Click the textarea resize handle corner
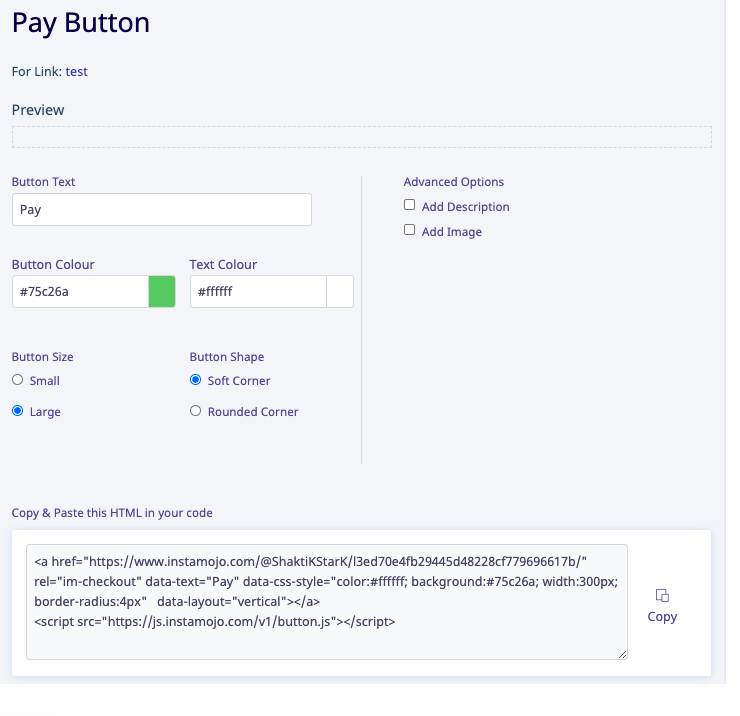 [622, 654]
